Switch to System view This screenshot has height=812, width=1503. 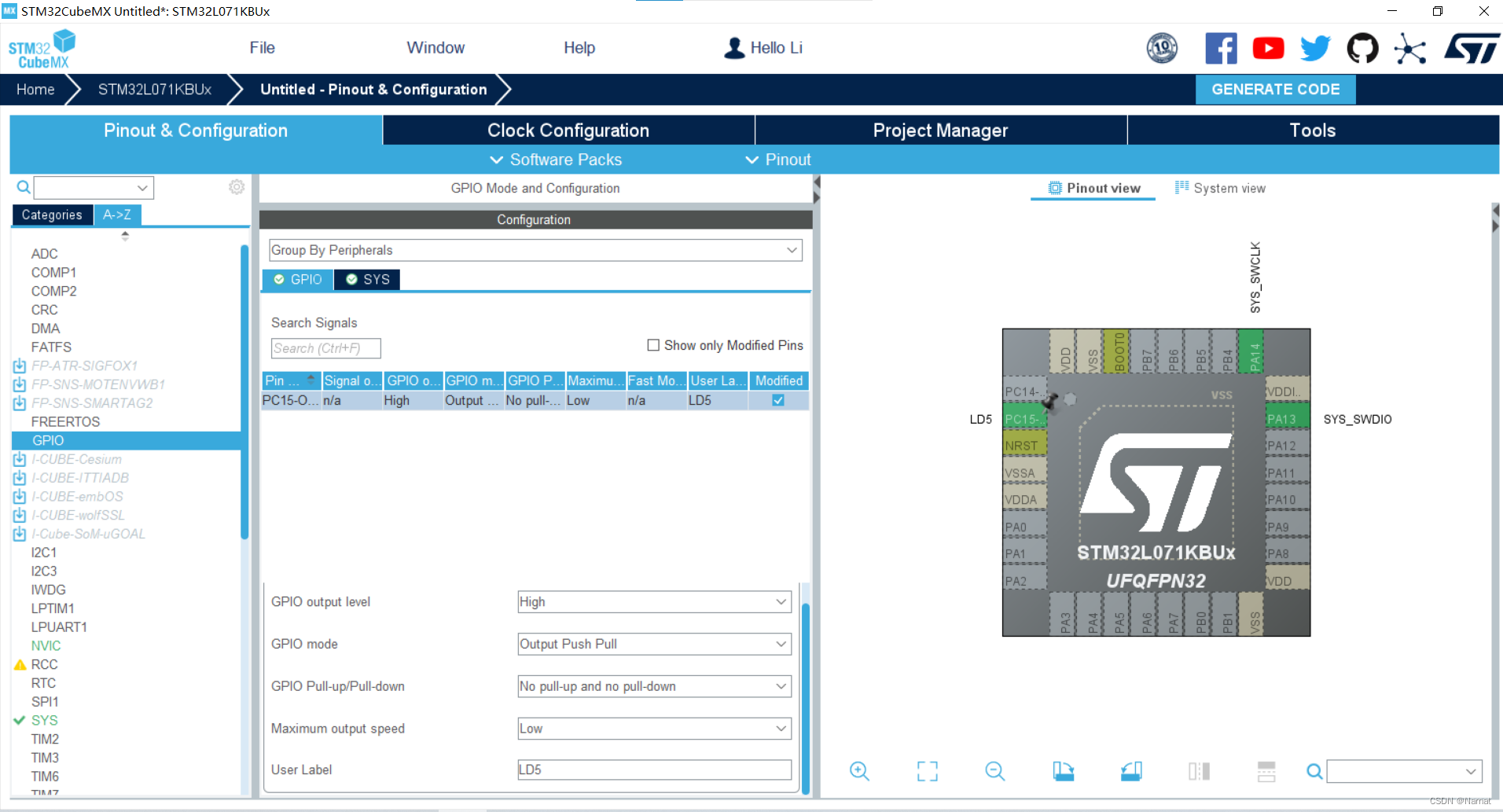coord(1220,188)
